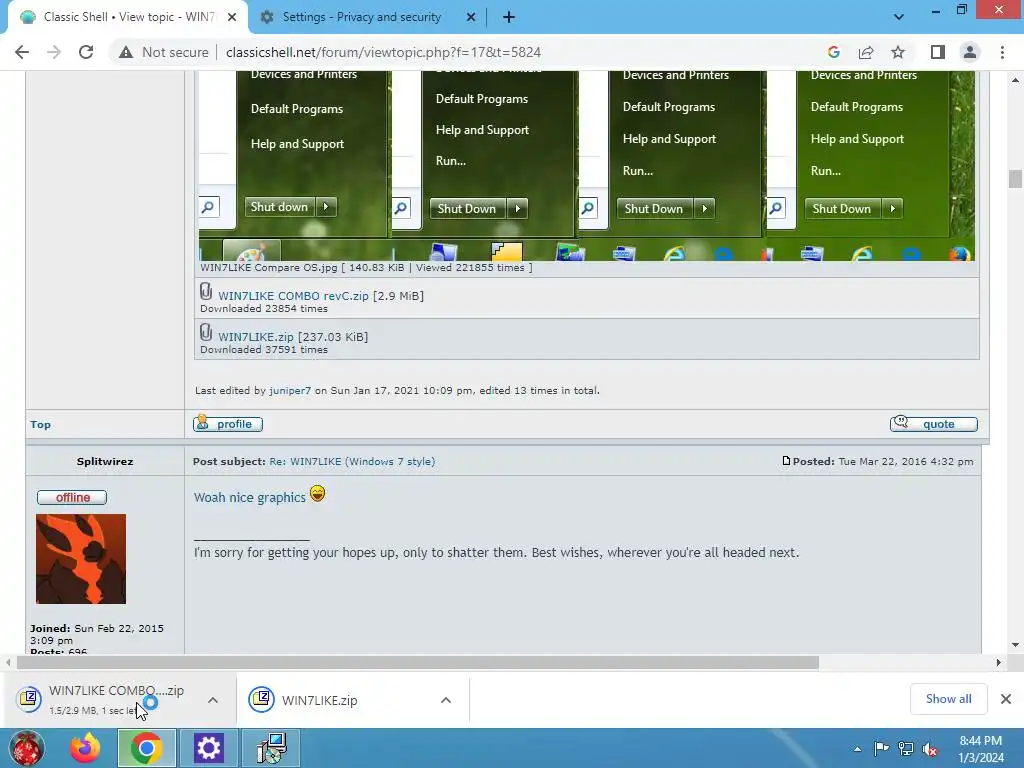Open Chrome three-dot menu
Image resolution: width=1024 pixels, height=768 pixels.
tap(1002, 52)
